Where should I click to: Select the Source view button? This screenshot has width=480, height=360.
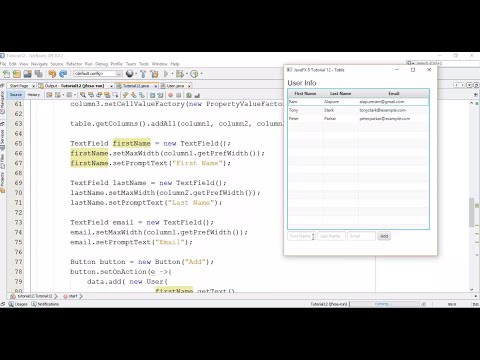[x=16, y=95]
